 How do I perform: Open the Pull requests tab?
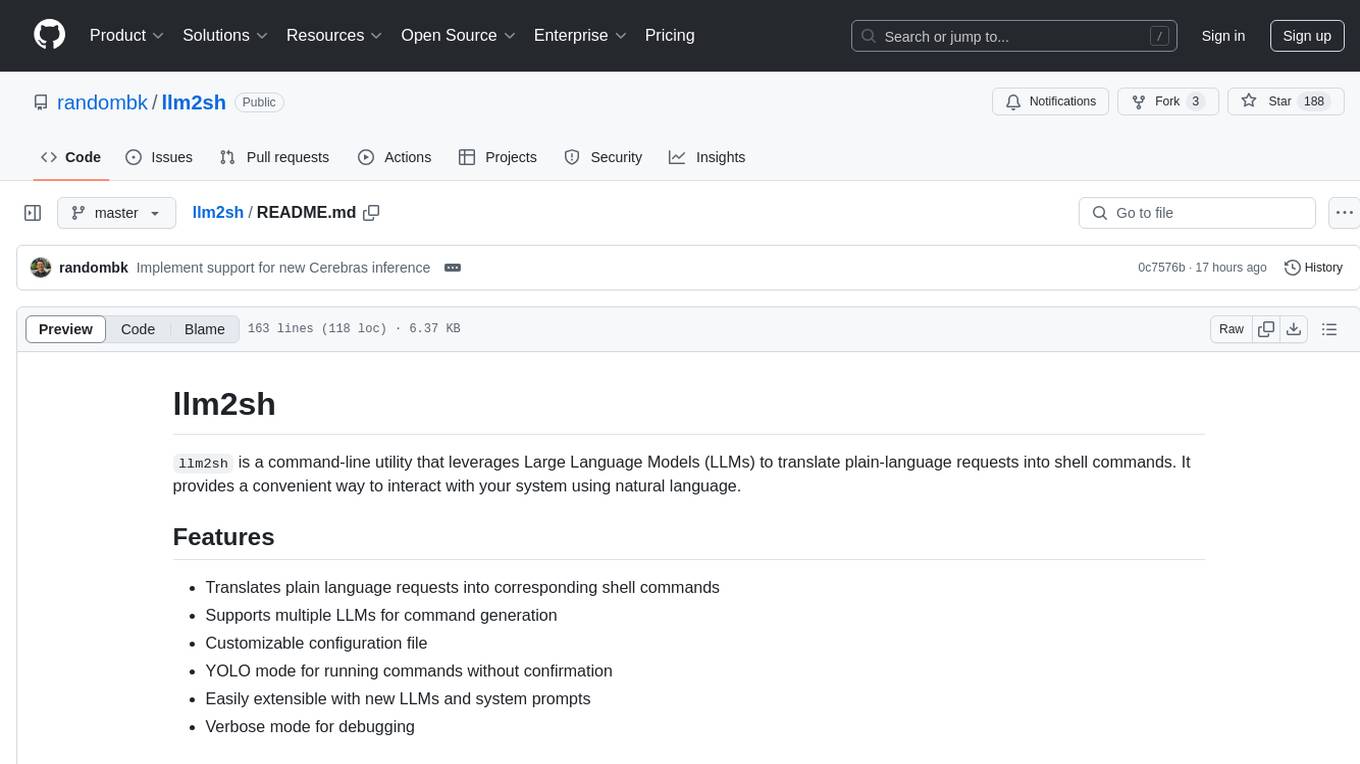click(274, 157)
